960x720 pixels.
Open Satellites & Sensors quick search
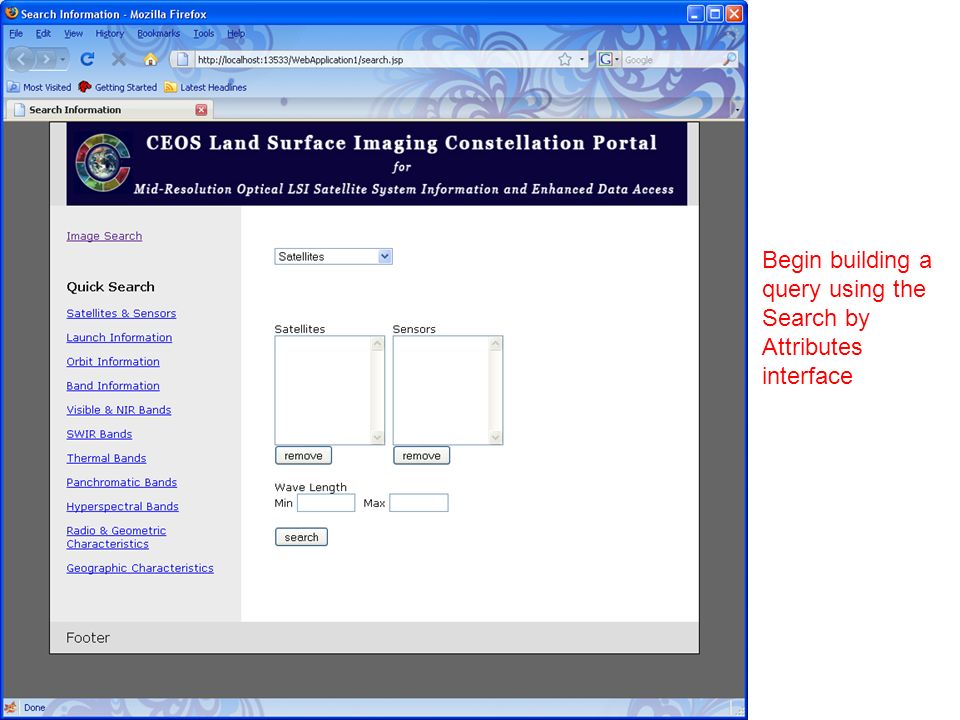pyautogui.click(x=121, y=313)
